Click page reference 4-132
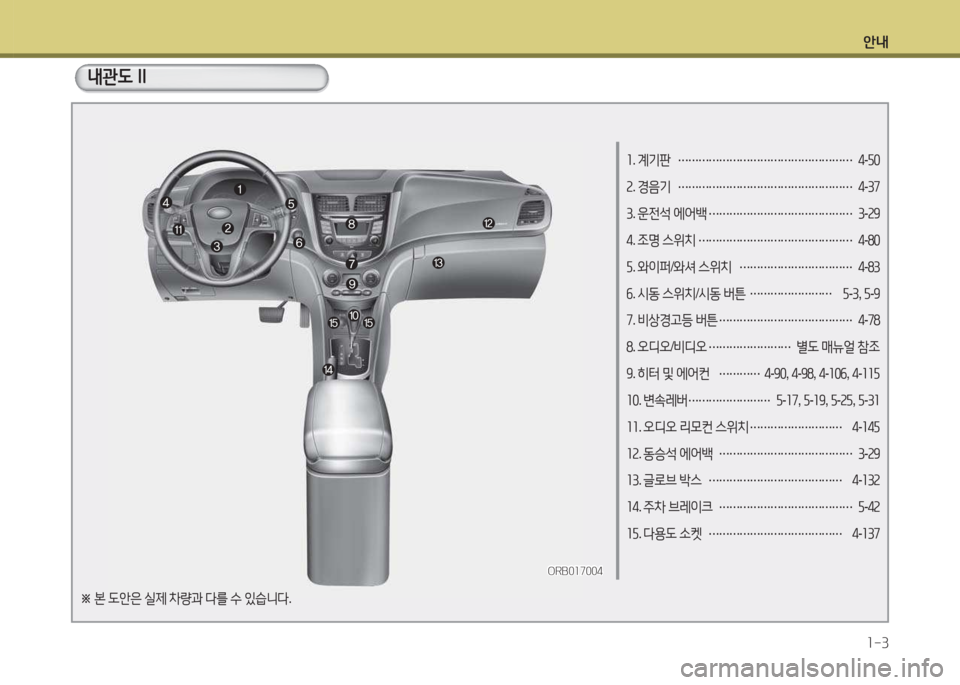This screenshot has width=960, height=685. pos(866,480)
